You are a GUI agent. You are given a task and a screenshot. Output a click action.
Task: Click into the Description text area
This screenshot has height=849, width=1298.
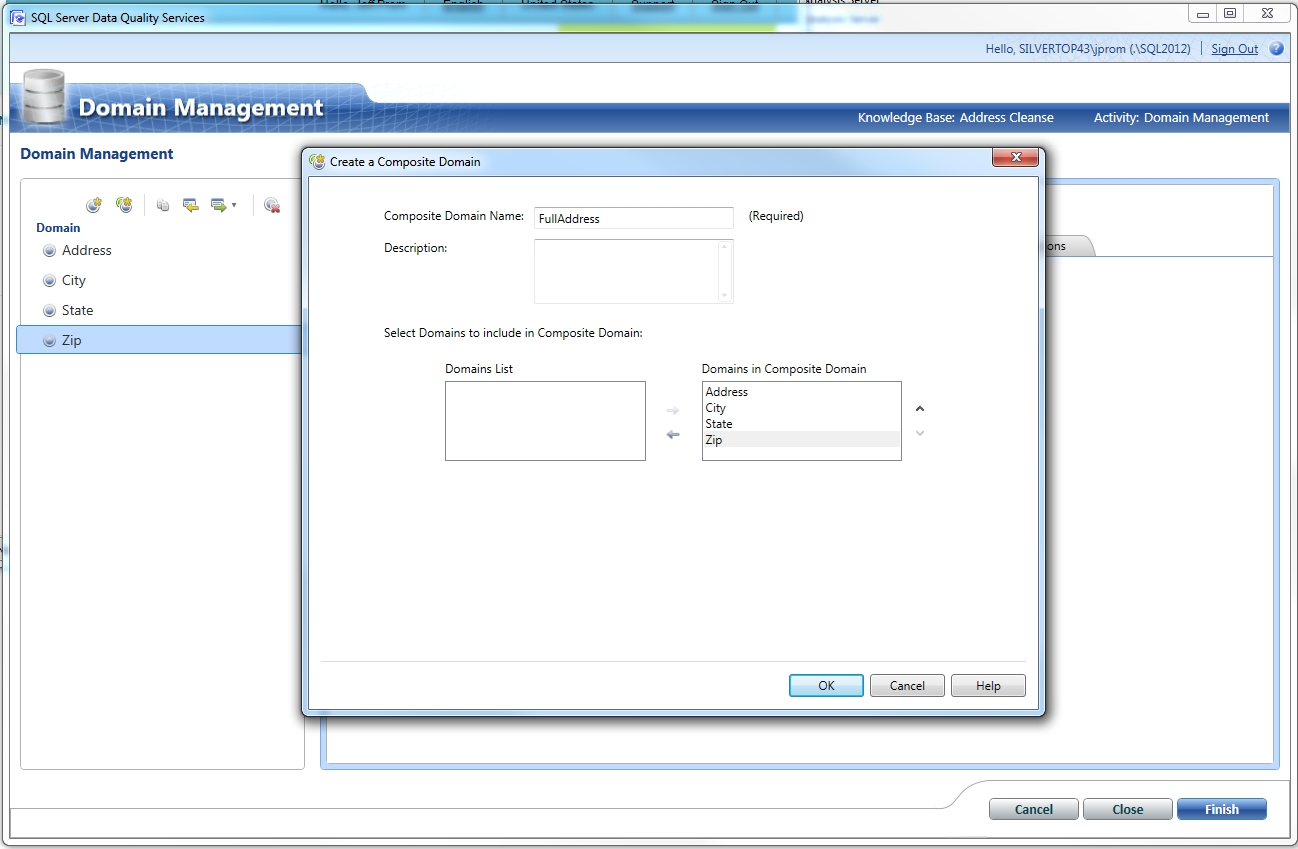pyautogui.click(x=626, y=271)
